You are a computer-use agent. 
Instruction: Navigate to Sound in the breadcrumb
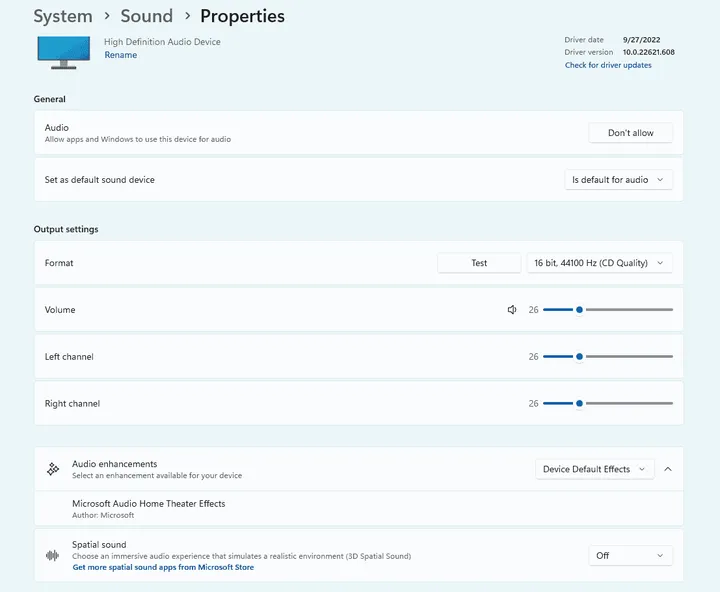point(147,16)
